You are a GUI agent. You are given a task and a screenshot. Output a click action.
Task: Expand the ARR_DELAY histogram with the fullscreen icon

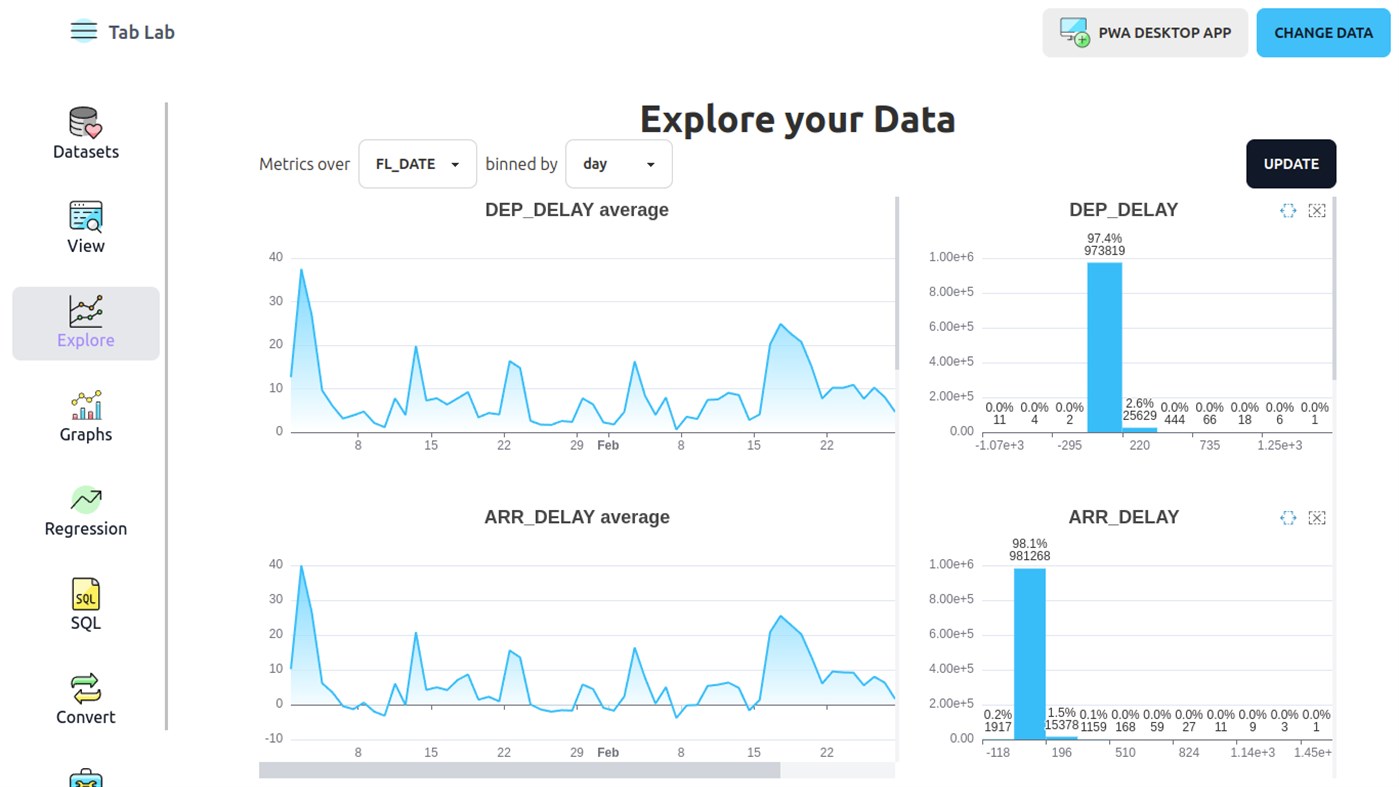[x=1288, y=517]
